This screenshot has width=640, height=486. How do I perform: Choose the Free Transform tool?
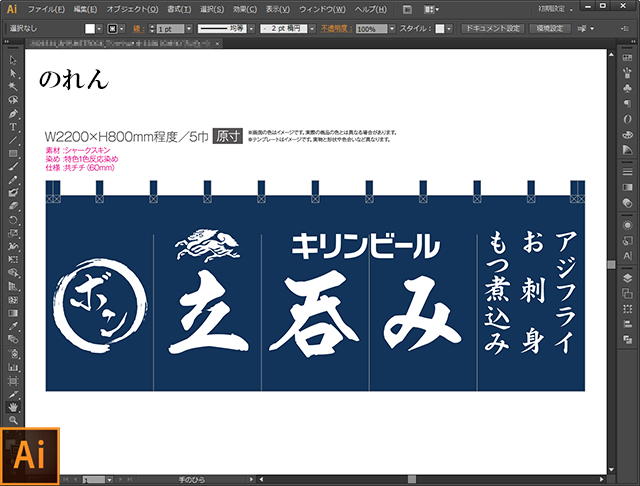pyautogui.click(x=13, y=260)
